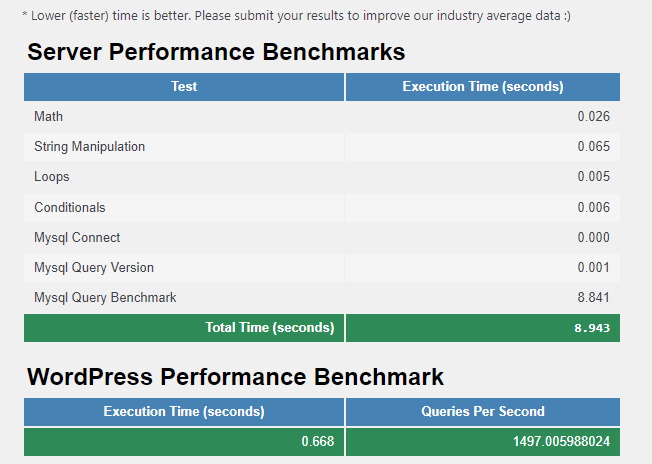The image size is (652, 464).
Task: Click the first table's "Execution Time (seconds)" header
Action: pos(483,87)
